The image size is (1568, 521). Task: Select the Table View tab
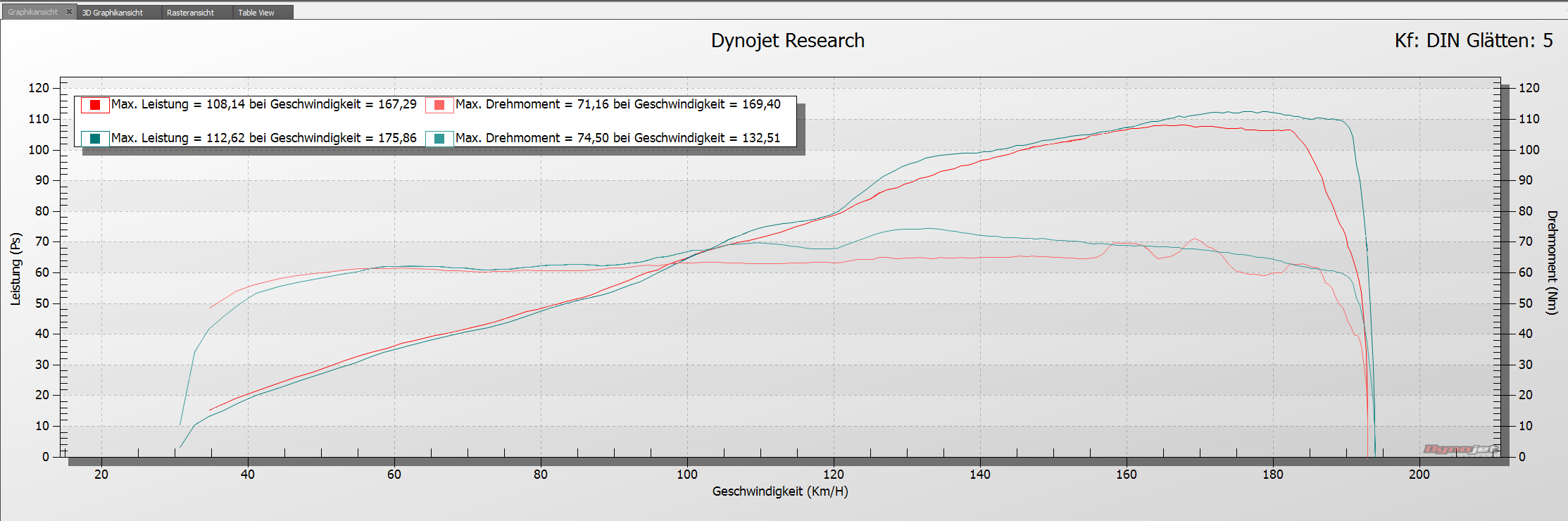pos(256,13)
